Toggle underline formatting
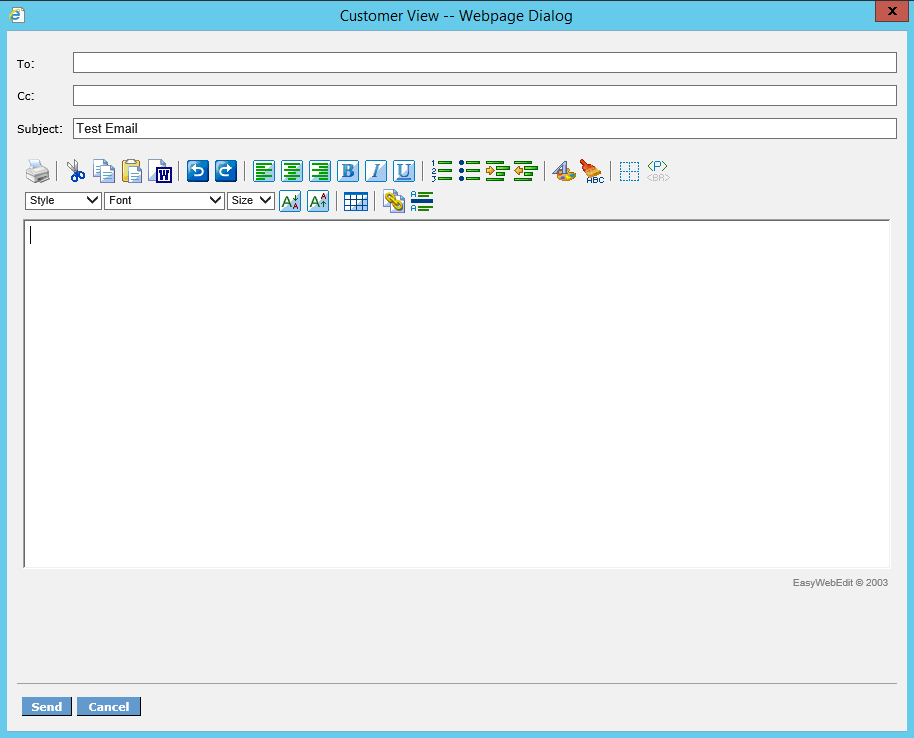This screenshot has height=738, width=914. click(404, 171)
